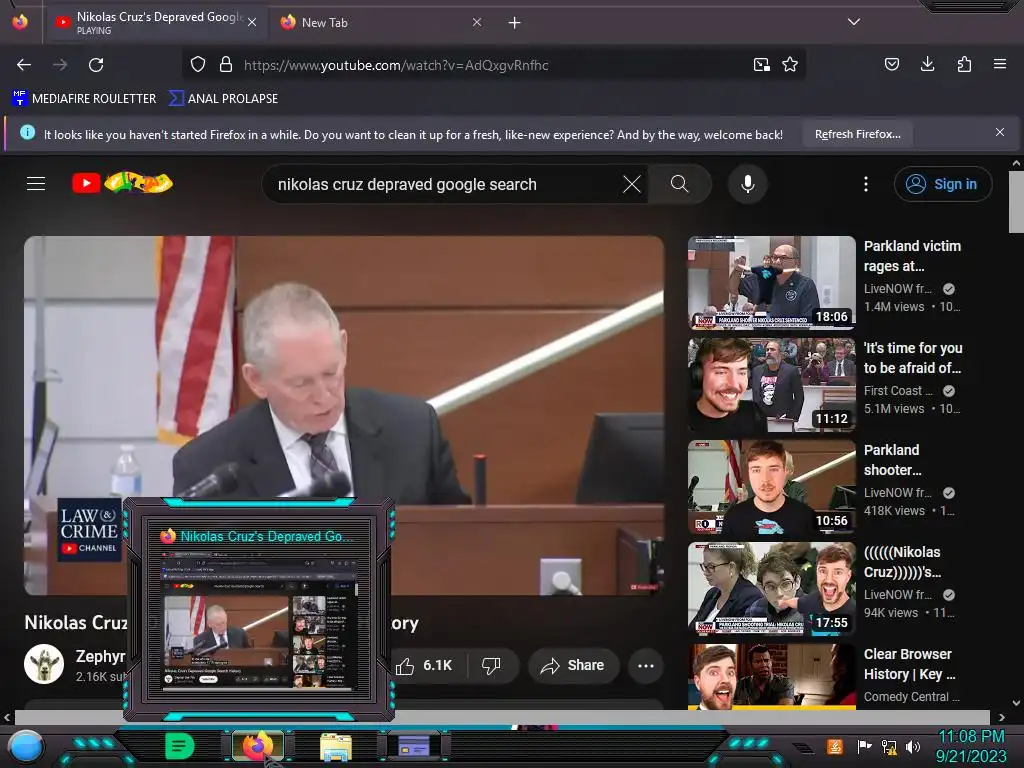This screenshot has width=1024, height=768.
Task: Open the MEDIAFIRE ROULETTER bookmark
Action: pos(84,99)
